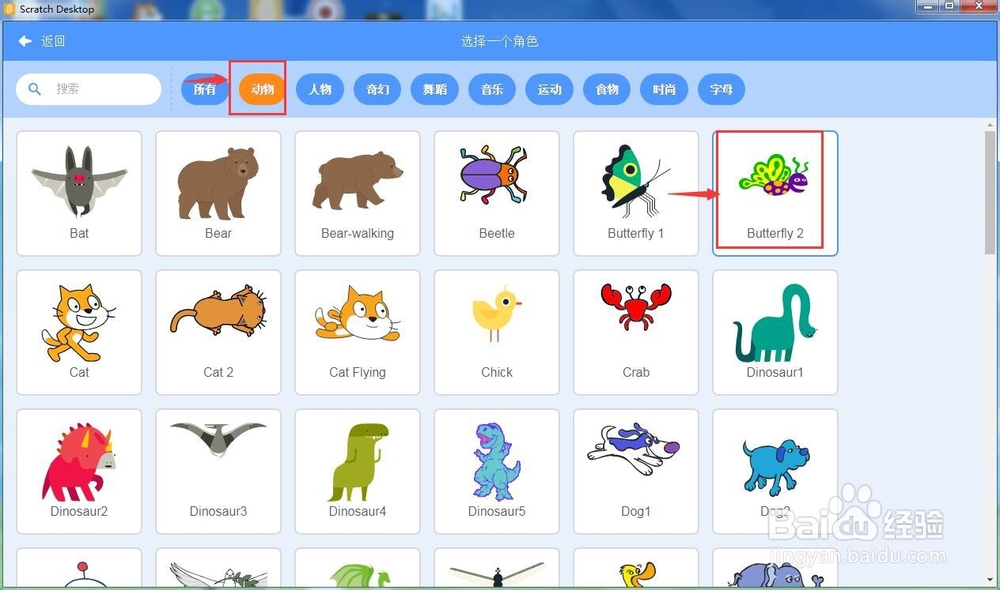Pick the Butterfly 2 sprite
Screen dimensions: 1000x590
[775, 193]
